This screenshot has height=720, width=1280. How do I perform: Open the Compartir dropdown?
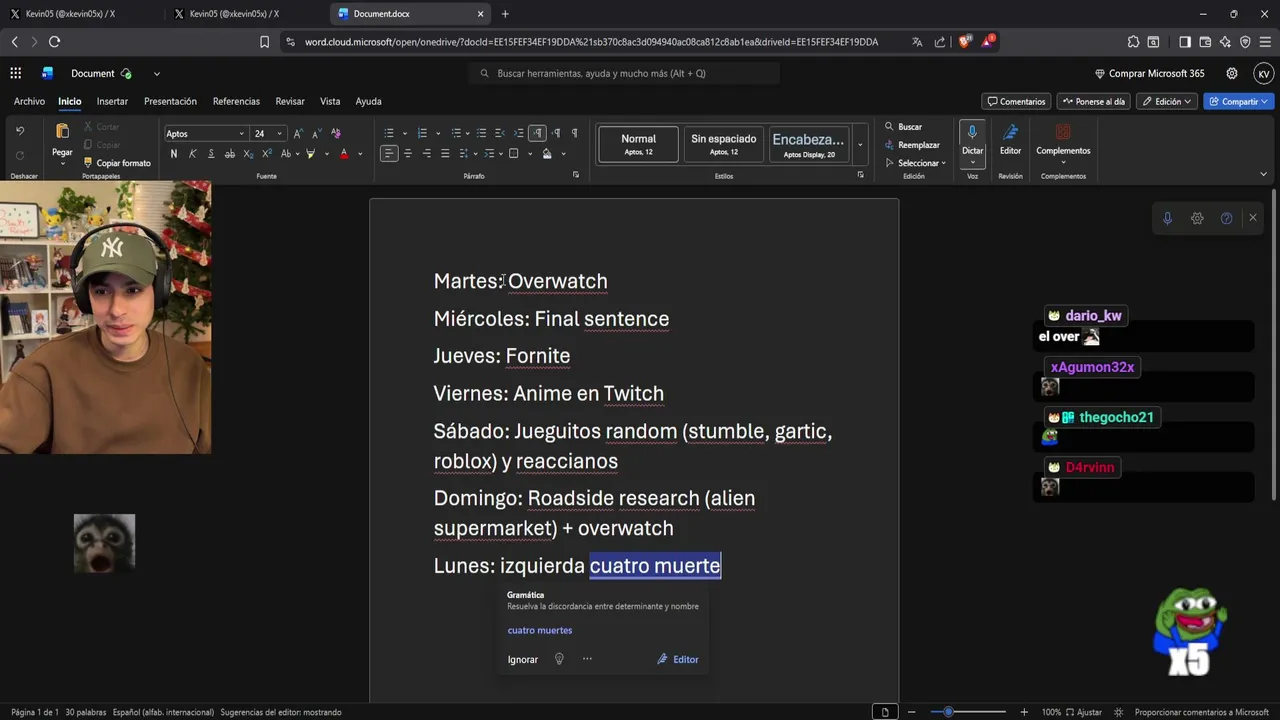coord(1239,101)
